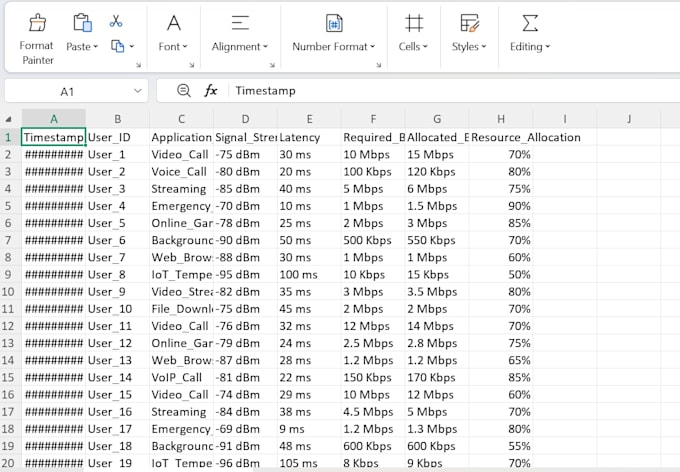Image resolution: width=680 pixels, height=472 pixels.
Task: Select row 19 header
Action: [8, 446]
